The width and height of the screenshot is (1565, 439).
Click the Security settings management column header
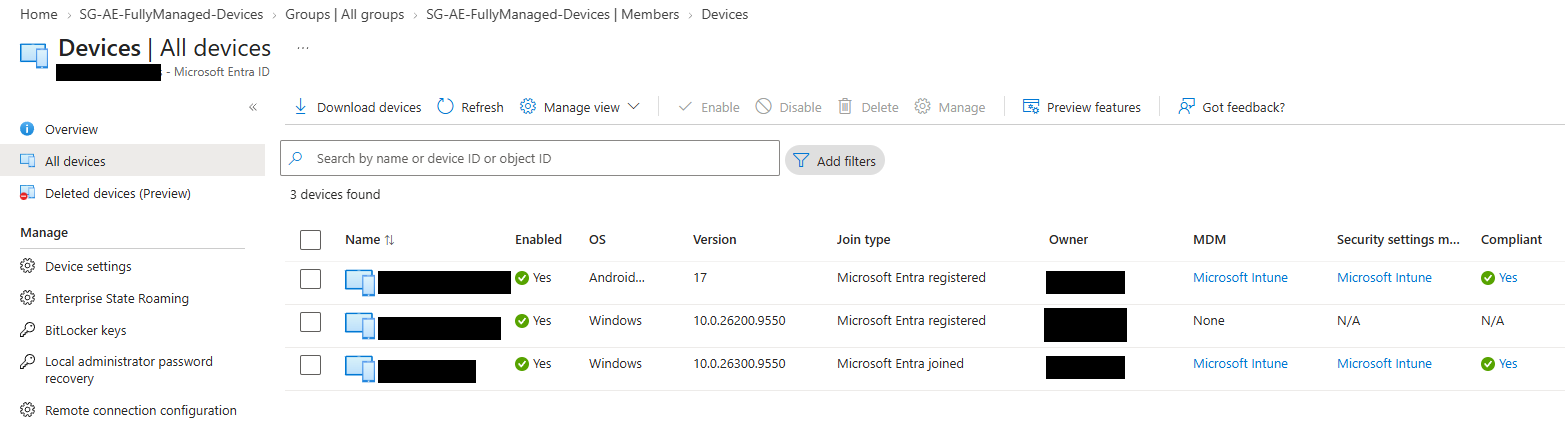[x=1398, y=240]
